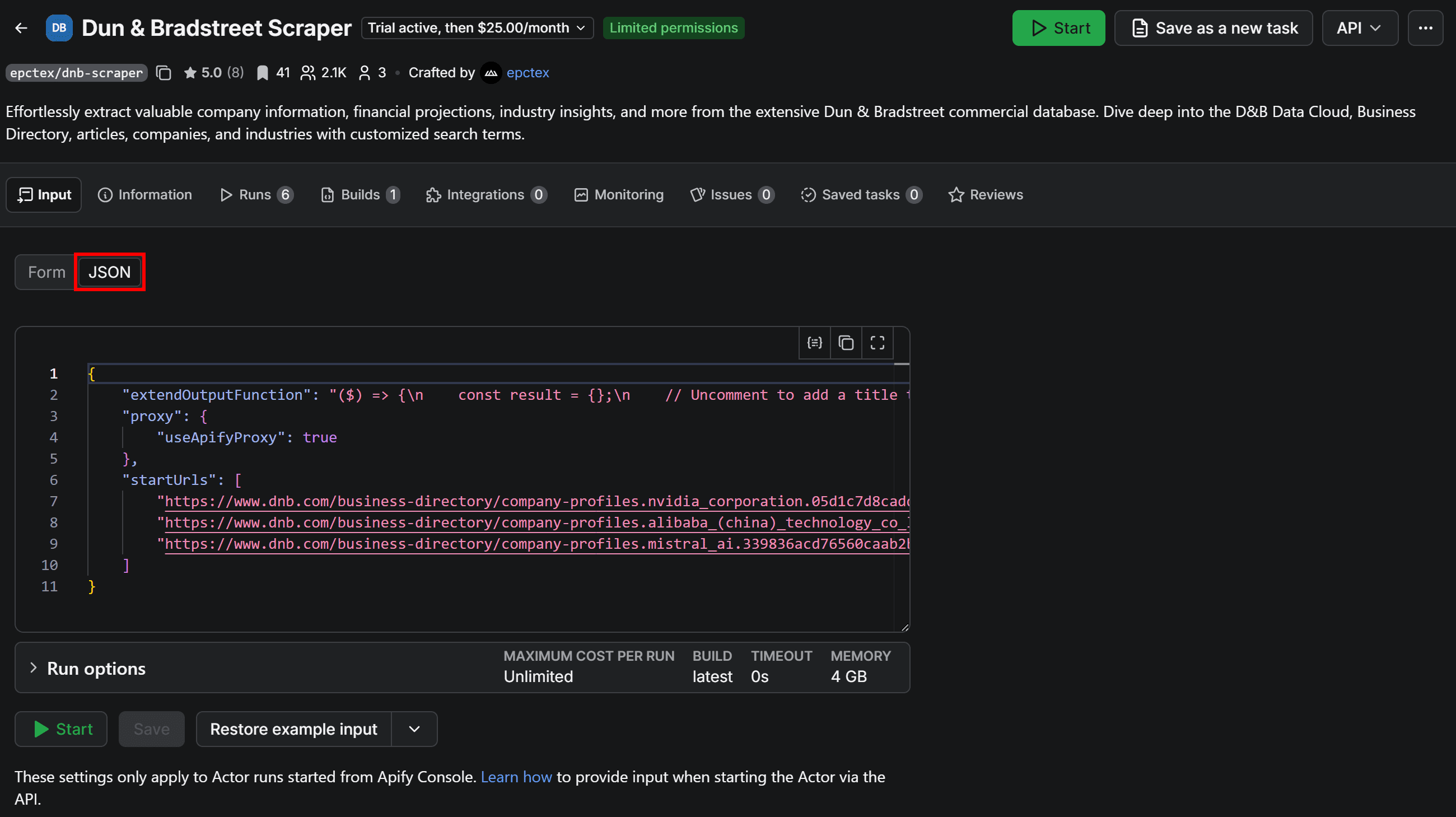Click the Builds tab's file icon

pyautogui.click(x=327, y=195)
